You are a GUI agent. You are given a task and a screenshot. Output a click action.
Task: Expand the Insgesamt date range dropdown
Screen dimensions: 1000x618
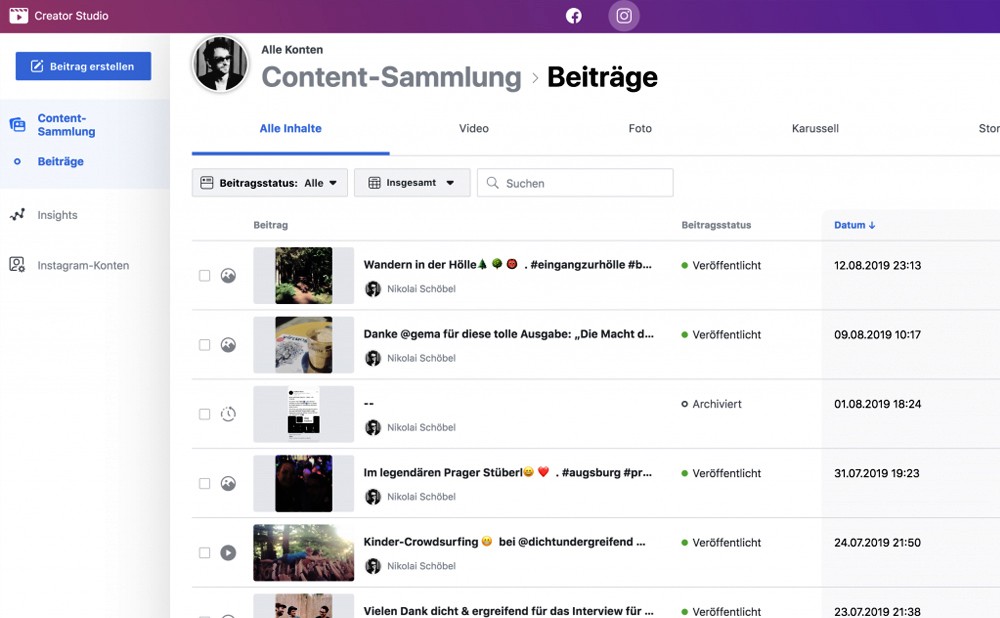(412, 183)
